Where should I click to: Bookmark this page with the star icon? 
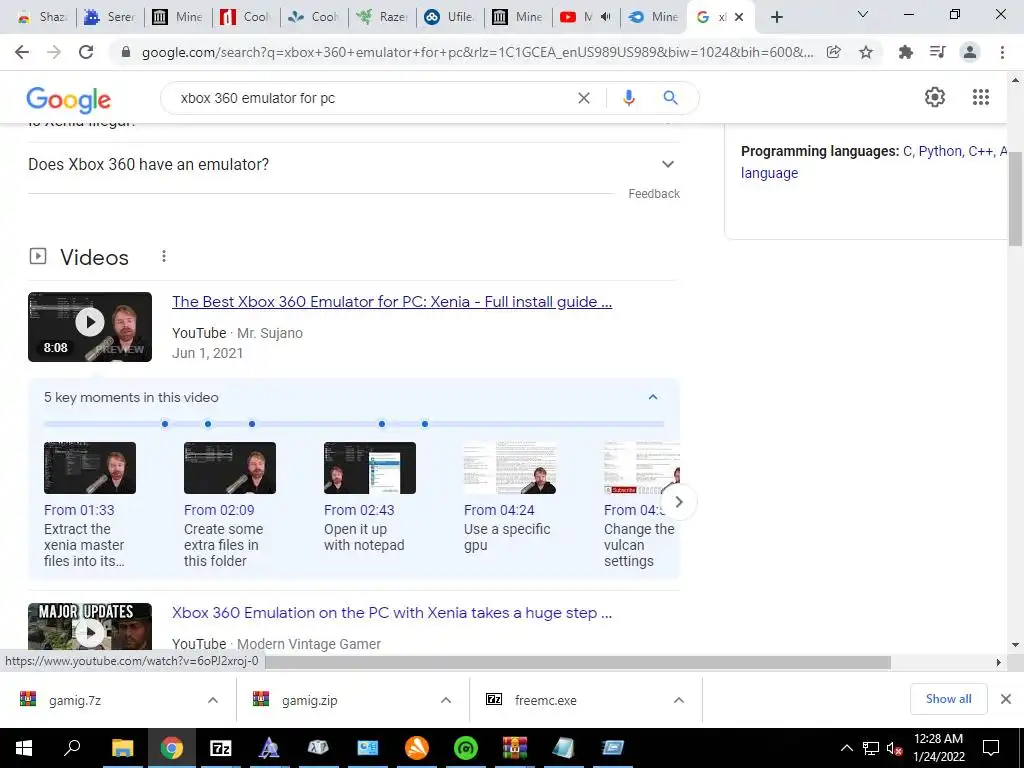pos(866,52)
